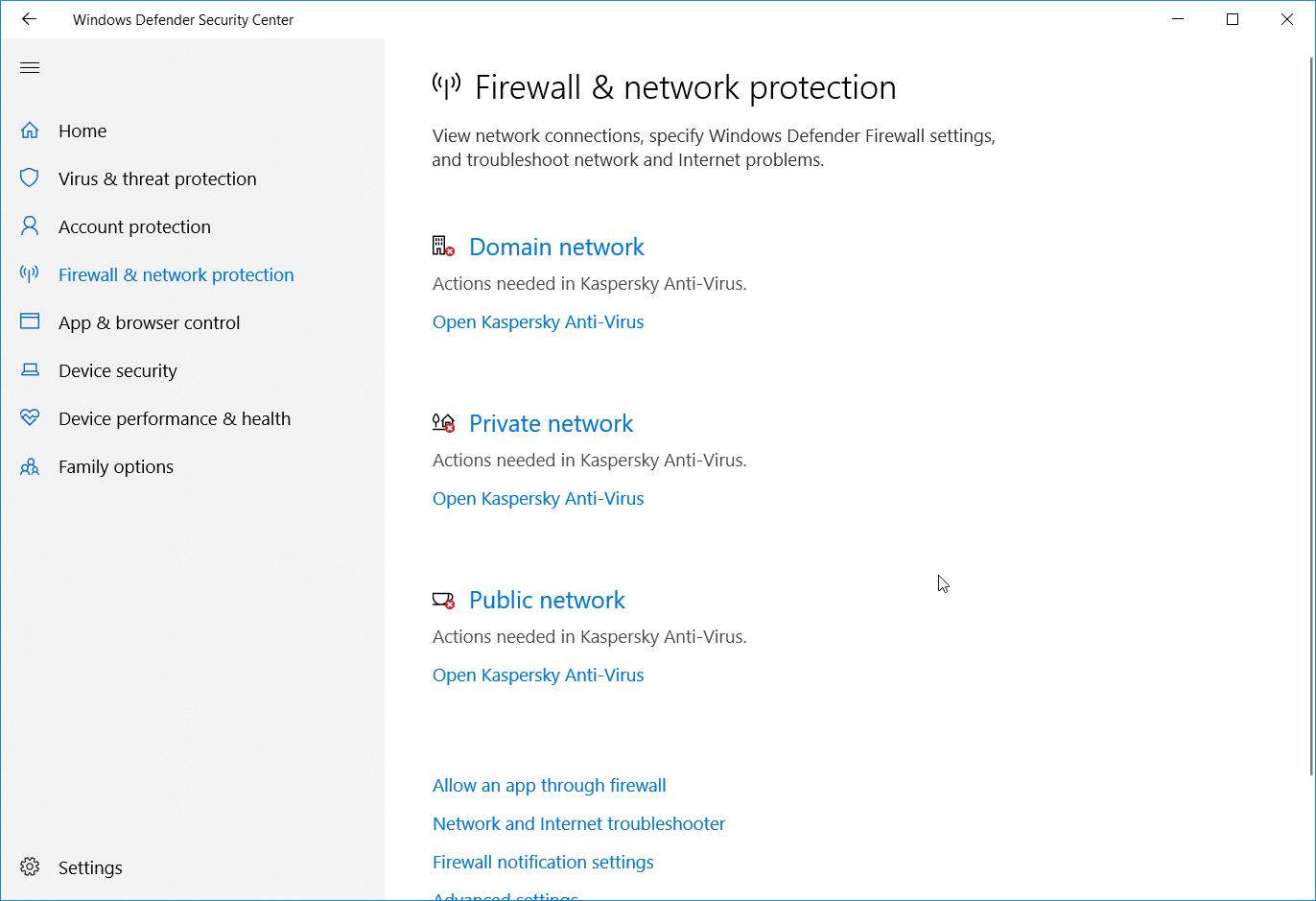Click the Device performance heart icon
Viewport: 1316px width, 901px height.
(30, 418)
